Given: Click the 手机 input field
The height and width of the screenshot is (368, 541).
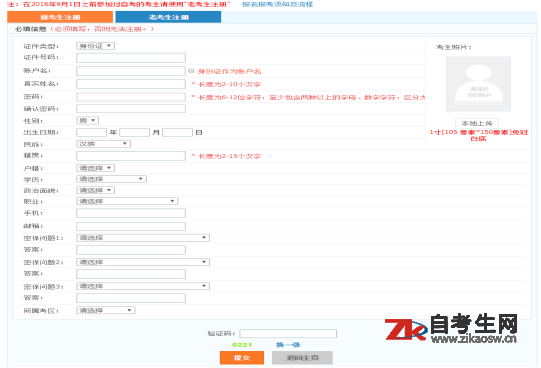Looking at the screenshot, I should click(x=131, y=213).
